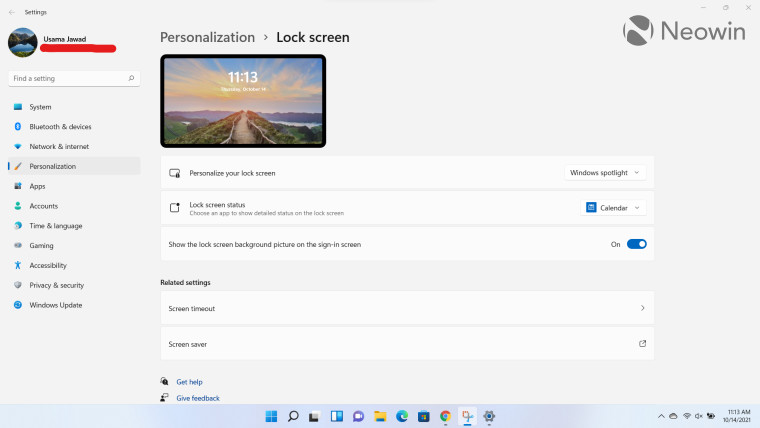Image resolution: width=760 pixels, height=428 pixels.
Task: Open Teams Chat from the taskbar
Action: pos(358,416)
